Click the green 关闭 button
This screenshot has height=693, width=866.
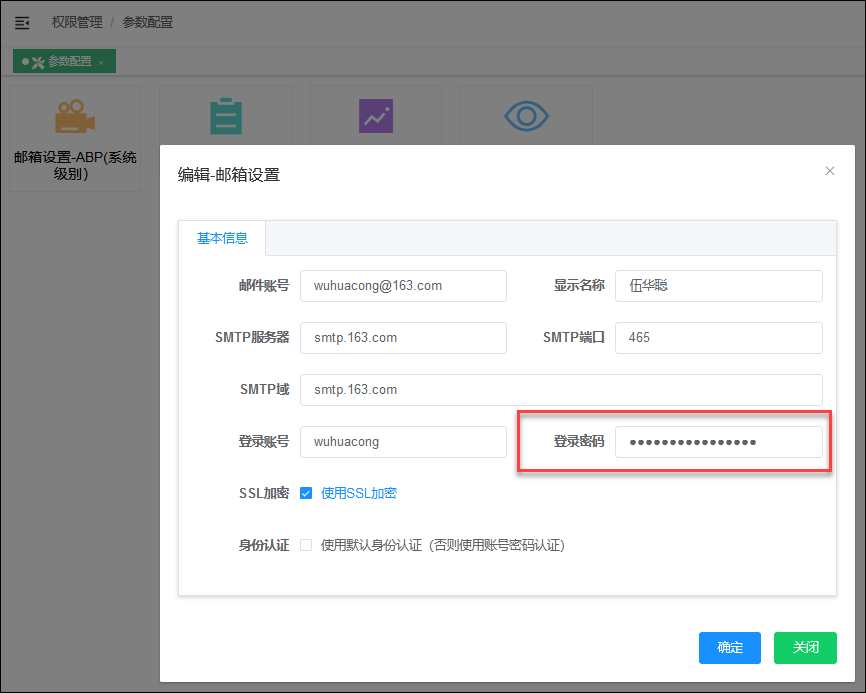(x=805, y=648)
